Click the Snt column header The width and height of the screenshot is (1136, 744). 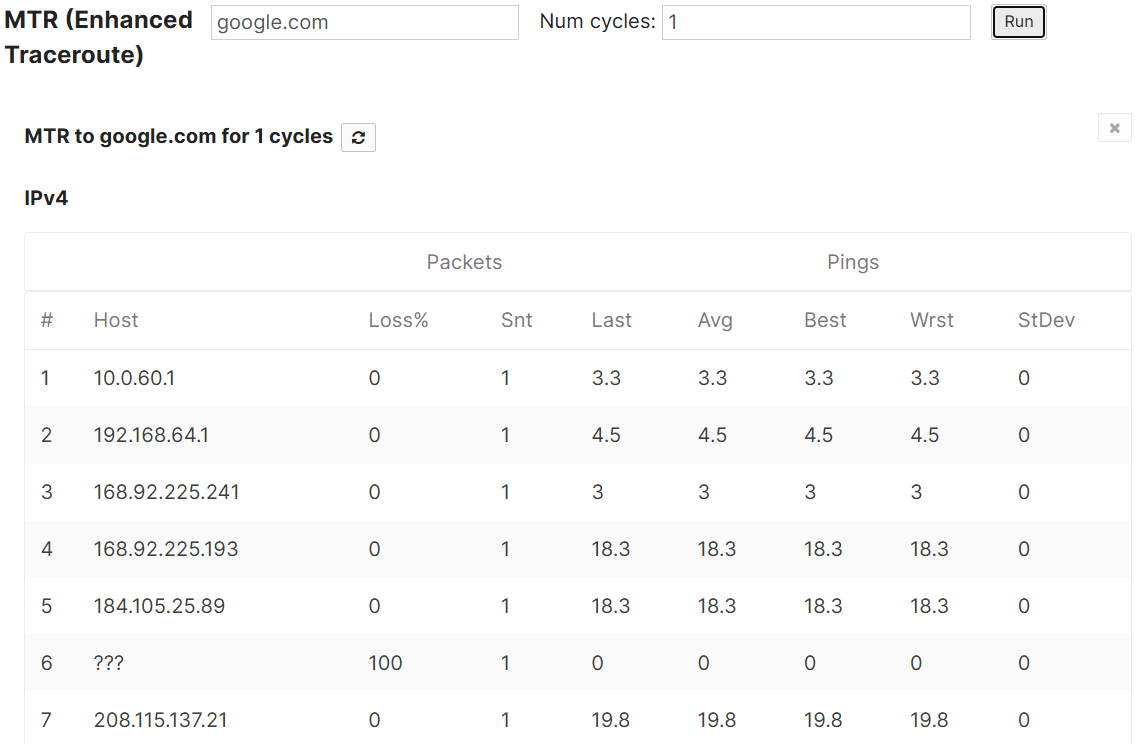[x=517, y=320]
